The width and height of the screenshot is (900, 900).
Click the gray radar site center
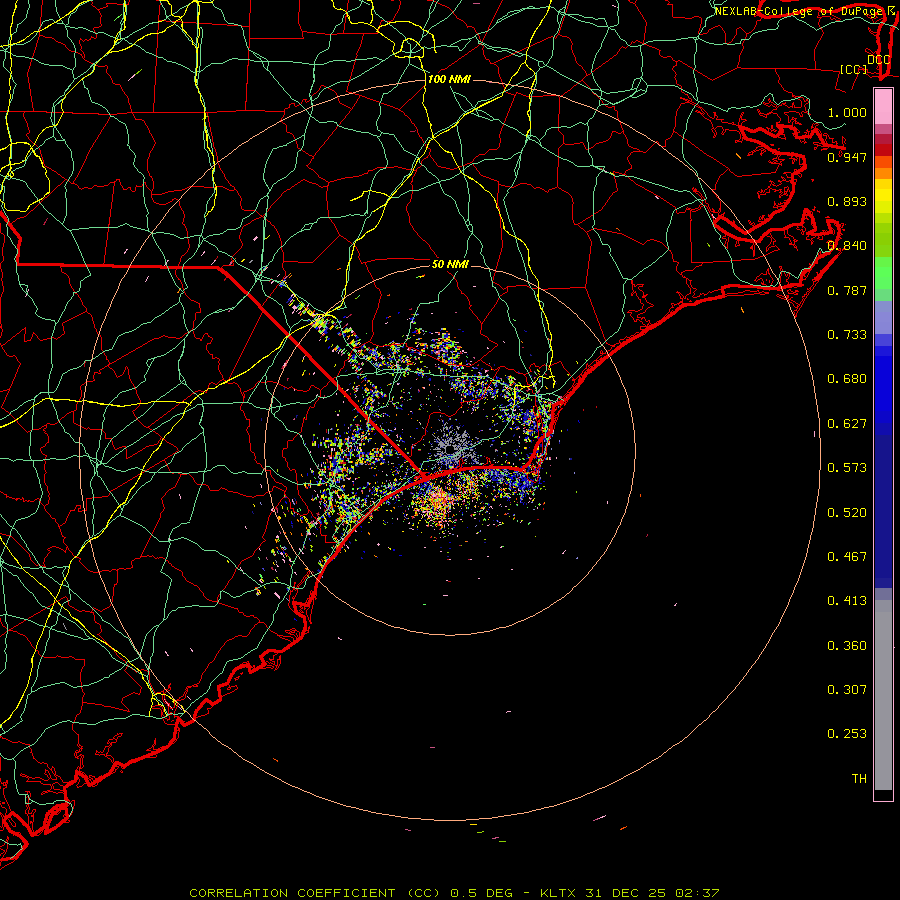pos(451,449)
